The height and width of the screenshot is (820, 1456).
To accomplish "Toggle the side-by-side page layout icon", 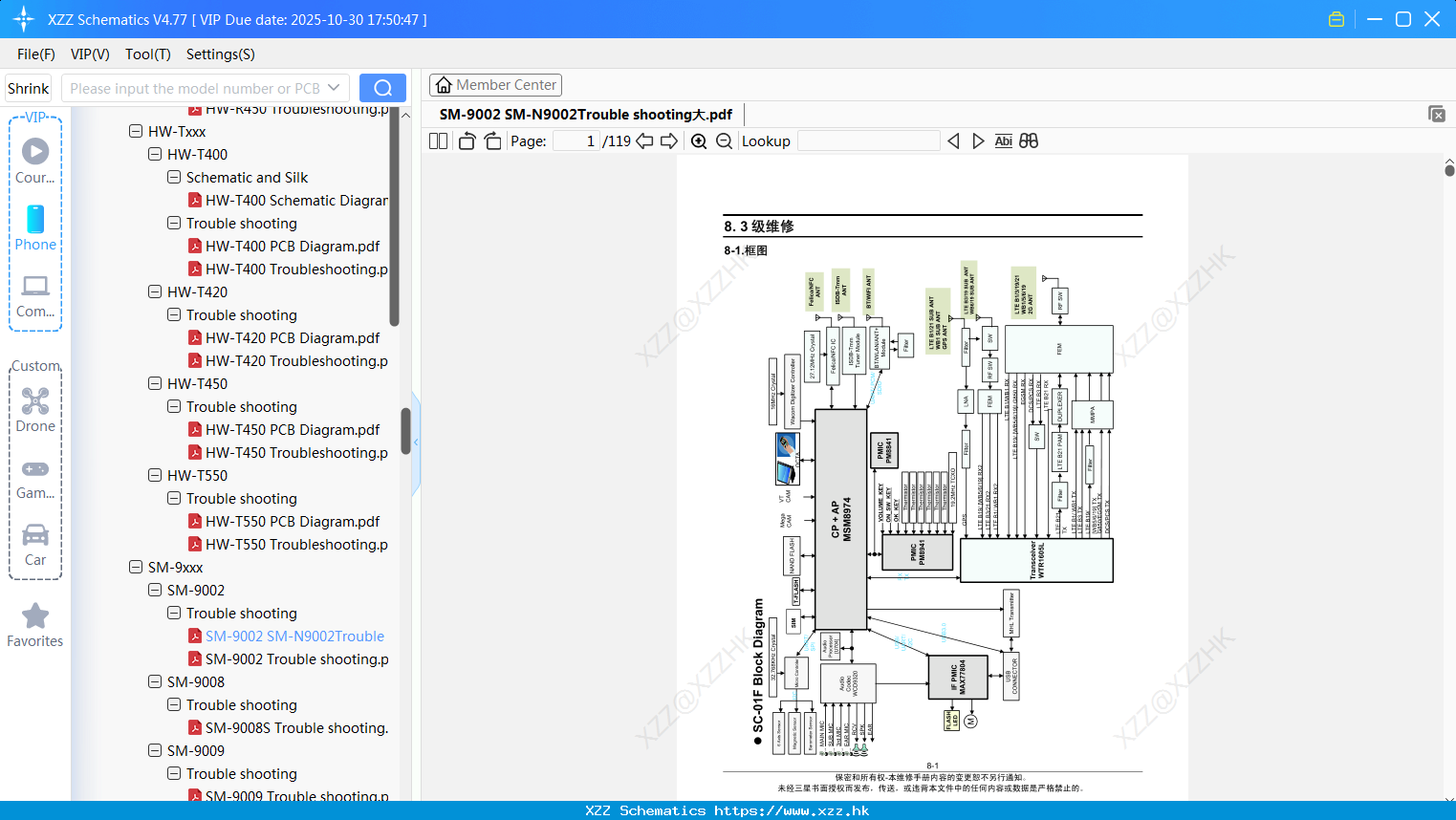I will pos(438,140).
